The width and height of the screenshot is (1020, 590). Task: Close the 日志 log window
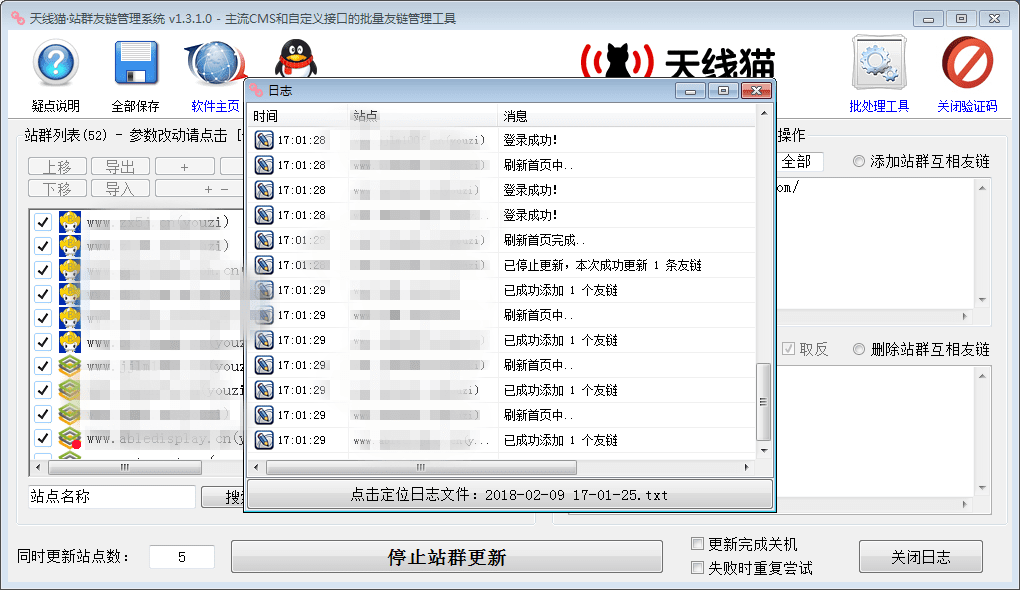point(756,90)
